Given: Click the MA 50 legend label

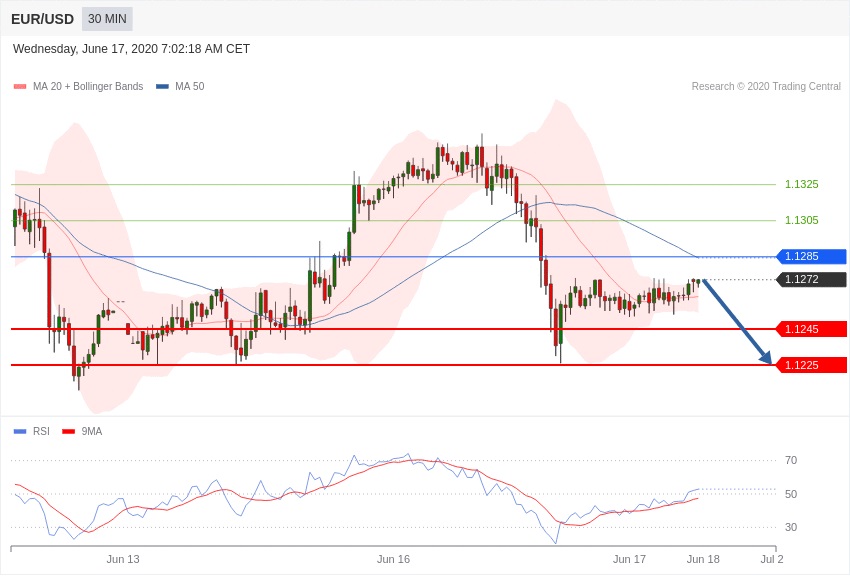Looking at the screenshot, I should point(190,87).
